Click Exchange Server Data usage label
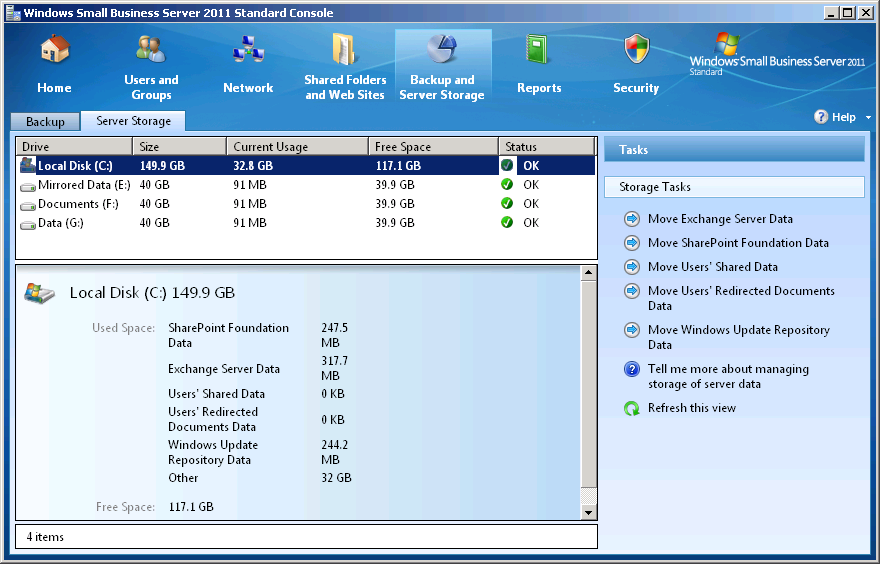This screenshot has width=880, height=564. click(x=223, y=369)
